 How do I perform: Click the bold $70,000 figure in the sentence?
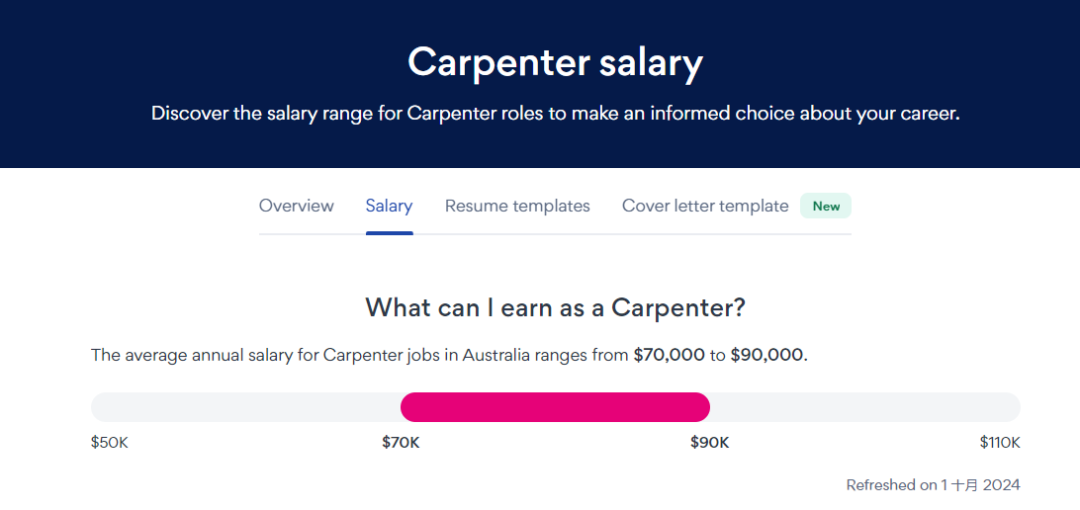pos(669,356)
